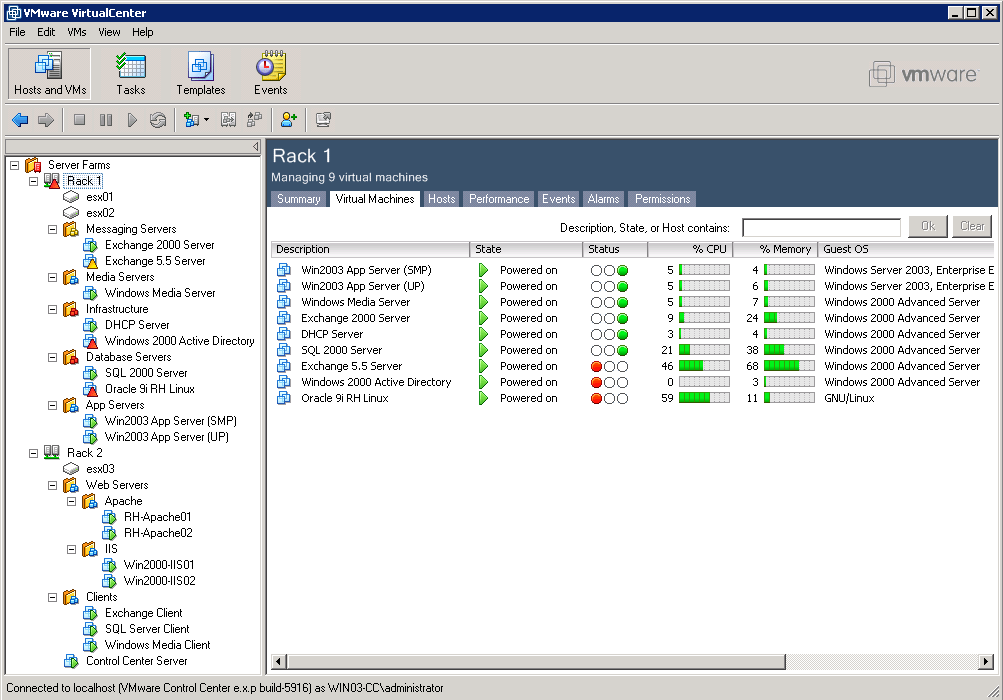Select Oracle 9i RH Linux in tree
The width and height of the screenshot is (1003, 700).
(x=150, y=389)
